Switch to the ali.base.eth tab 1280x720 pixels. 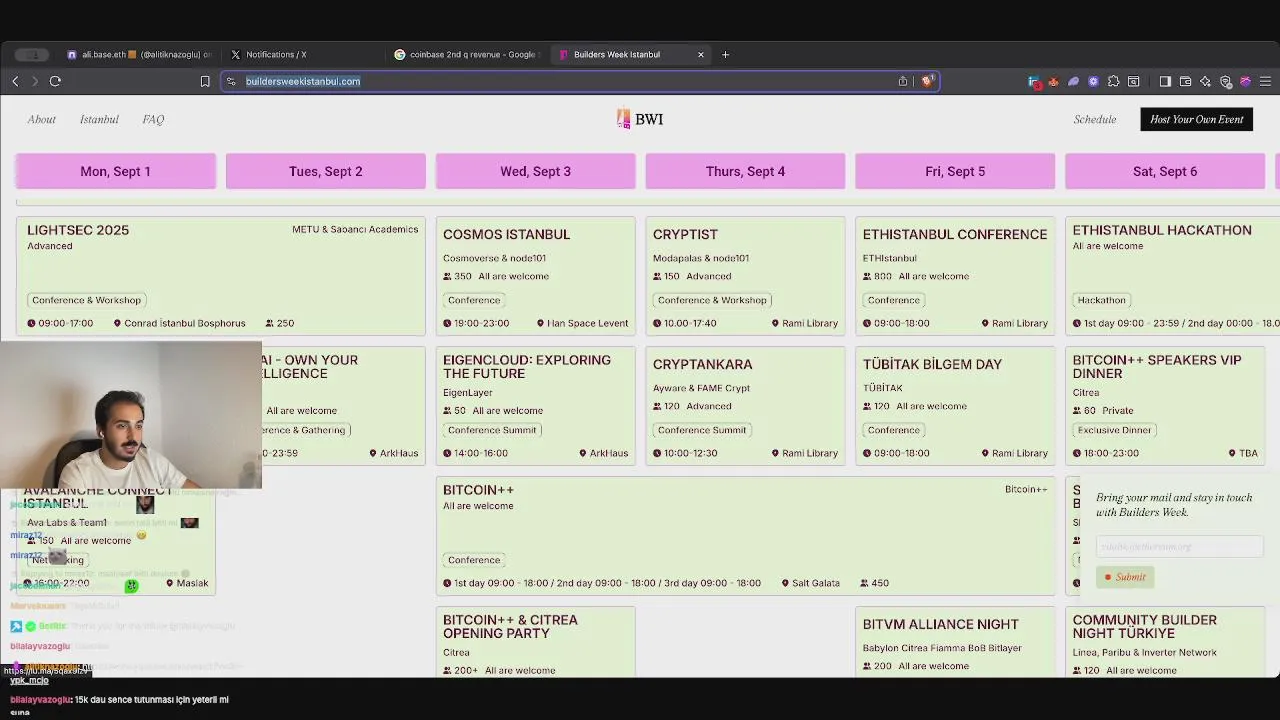pyautogui.click(x=140, y=54)
